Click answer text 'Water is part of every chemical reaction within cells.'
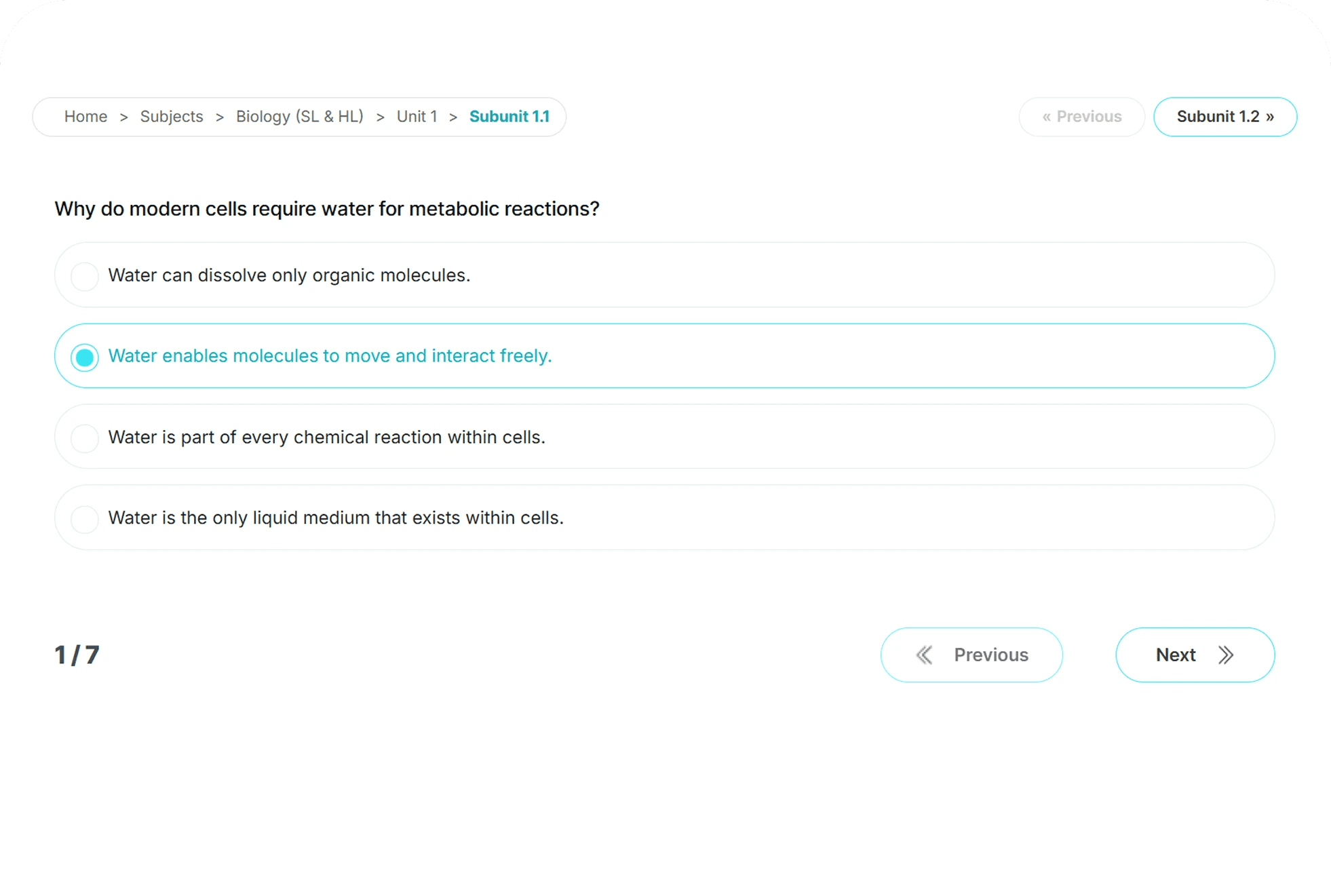1331x896 pixels. point(326,437)
